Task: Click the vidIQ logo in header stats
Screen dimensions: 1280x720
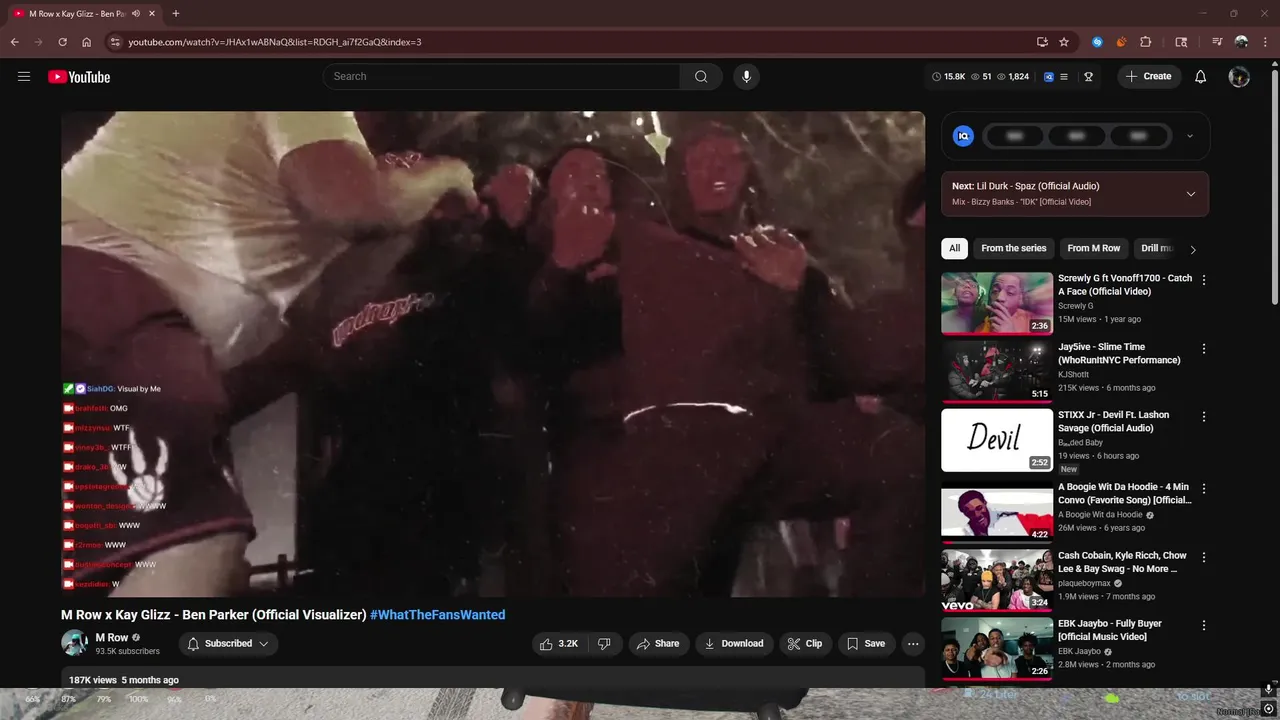Action: (1049, 77)
